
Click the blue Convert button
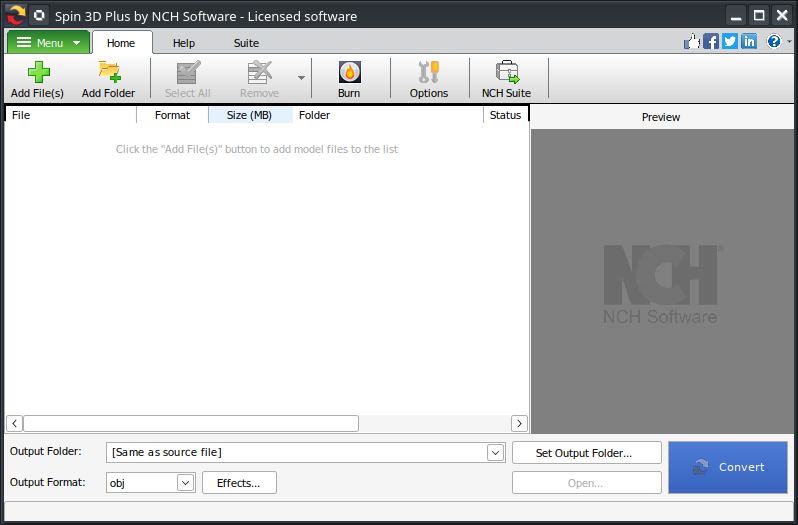point(728,467)
